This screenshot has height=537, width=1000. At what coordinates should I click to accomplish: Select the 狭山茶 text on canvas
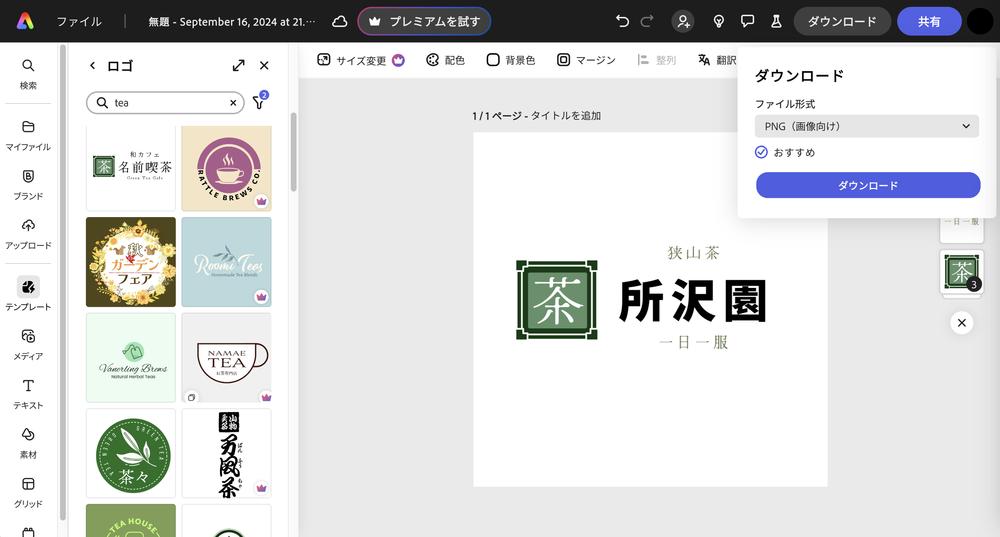[694, 253]
